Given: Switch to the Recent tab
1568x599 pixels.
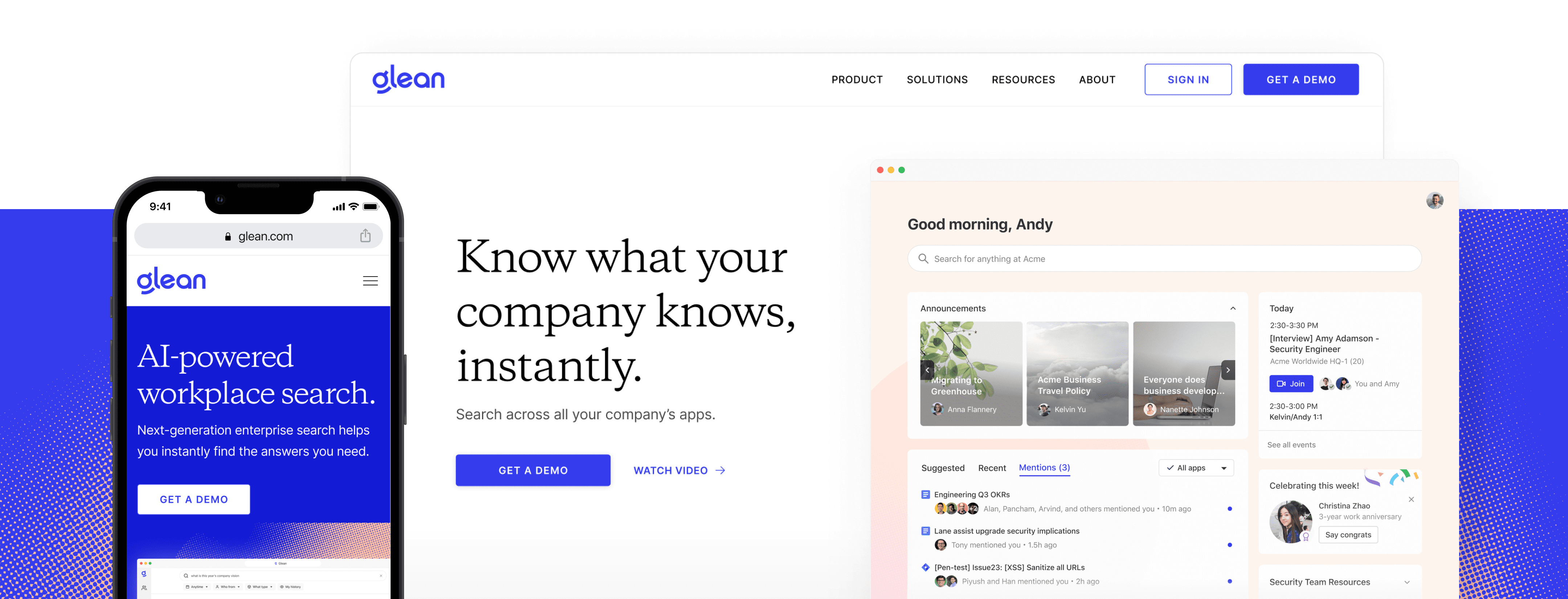Looking at the screenshot, I should pos(992,468).
